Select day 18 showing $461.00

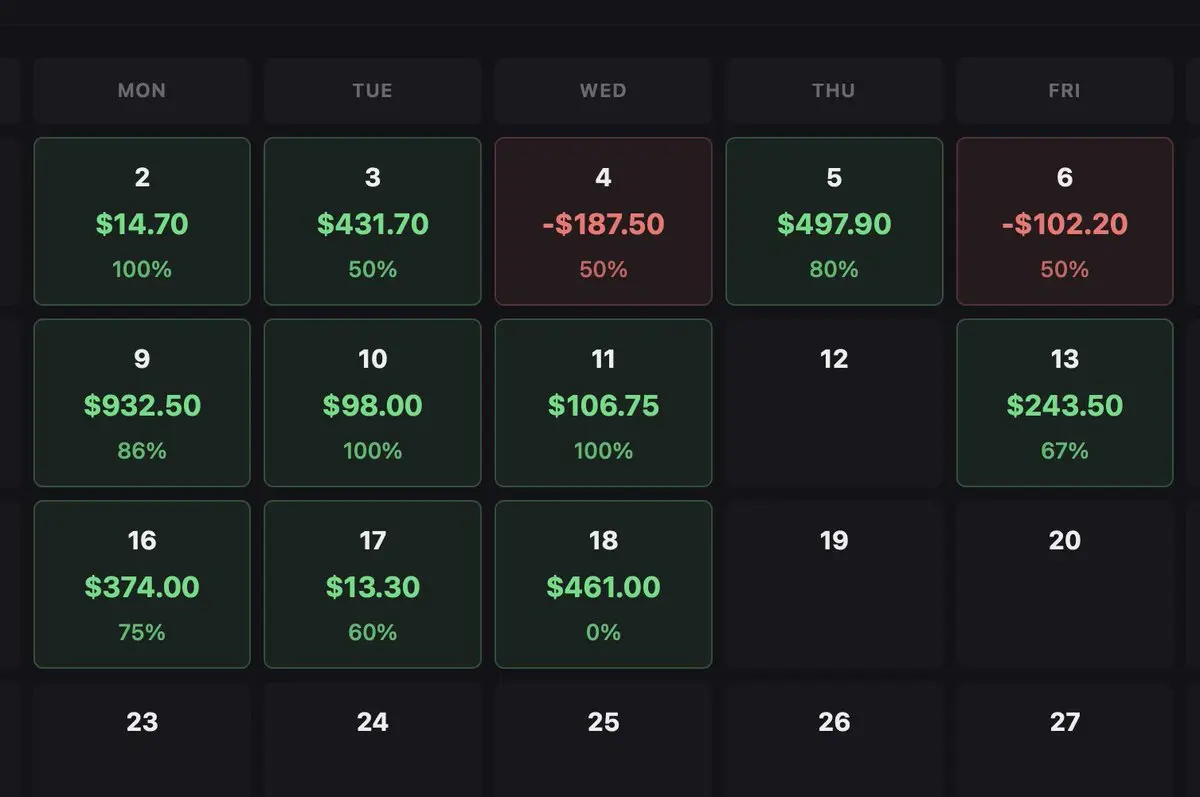click(x=603, y=584)
